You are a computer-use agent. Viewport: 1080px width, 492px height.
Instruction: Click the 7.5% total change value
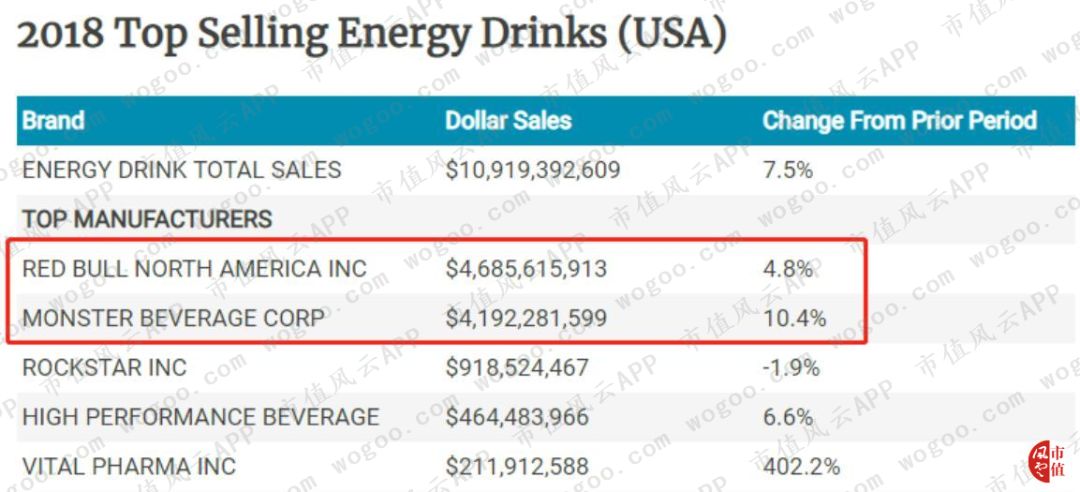click(787, 170)
